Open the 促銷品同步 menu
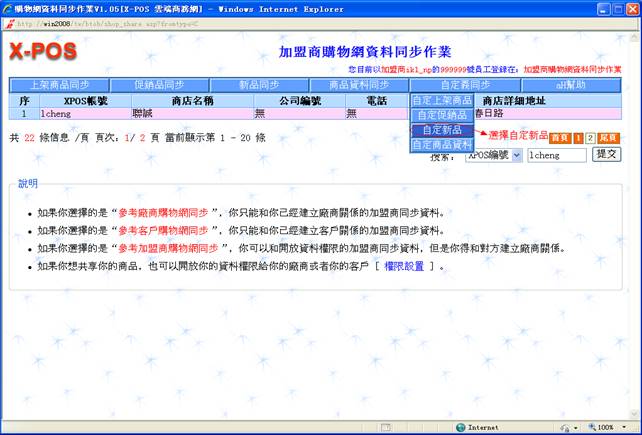This screenshot has height=435, width=642. (159, 85)
